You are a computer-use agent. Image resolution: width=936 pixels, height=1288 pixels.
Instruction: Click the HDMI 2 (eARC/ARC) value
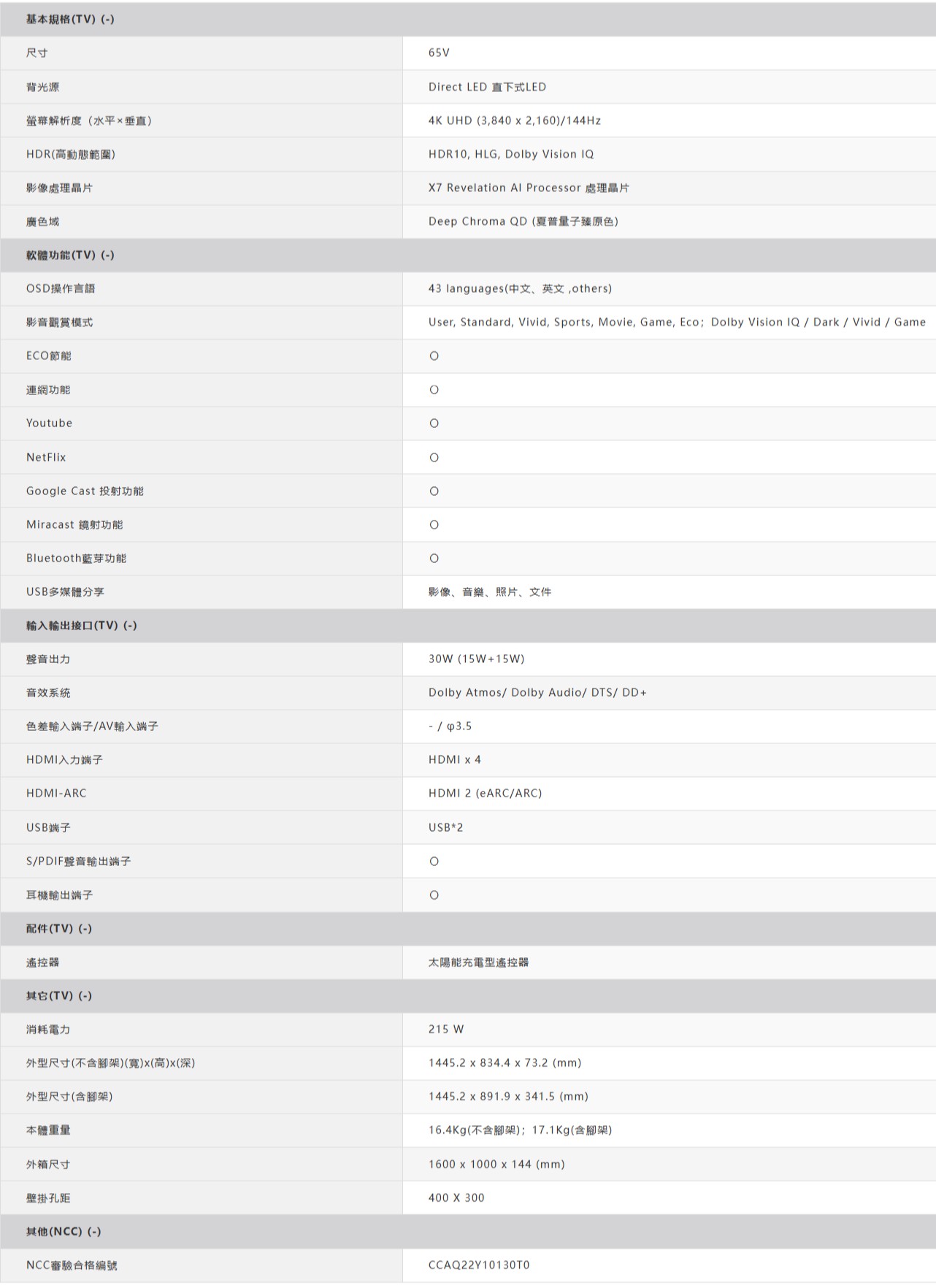(x=485, y=793)
